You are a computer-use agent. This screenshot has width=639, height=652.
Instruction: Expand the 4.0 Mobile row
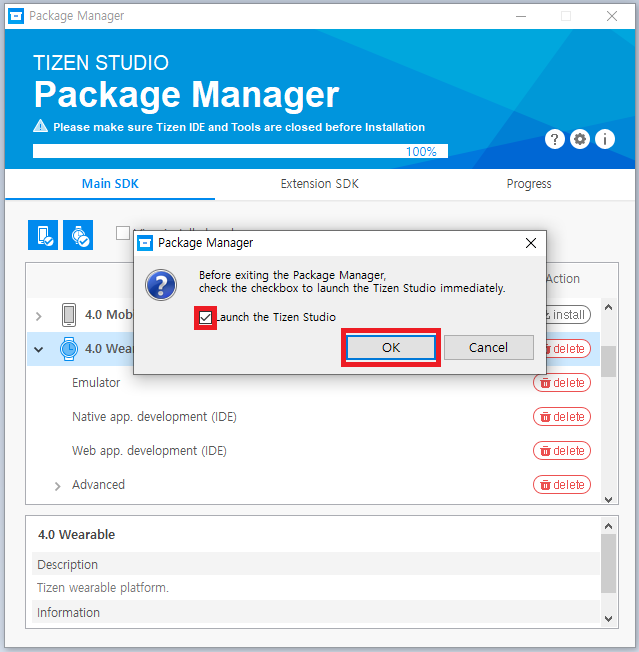39,316
